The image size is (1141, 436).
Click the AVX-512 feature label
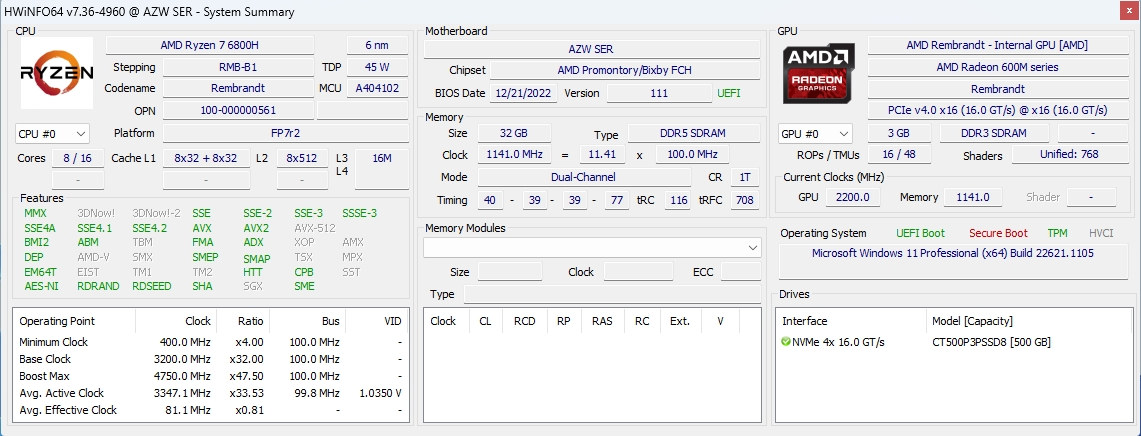pos(315,228)
